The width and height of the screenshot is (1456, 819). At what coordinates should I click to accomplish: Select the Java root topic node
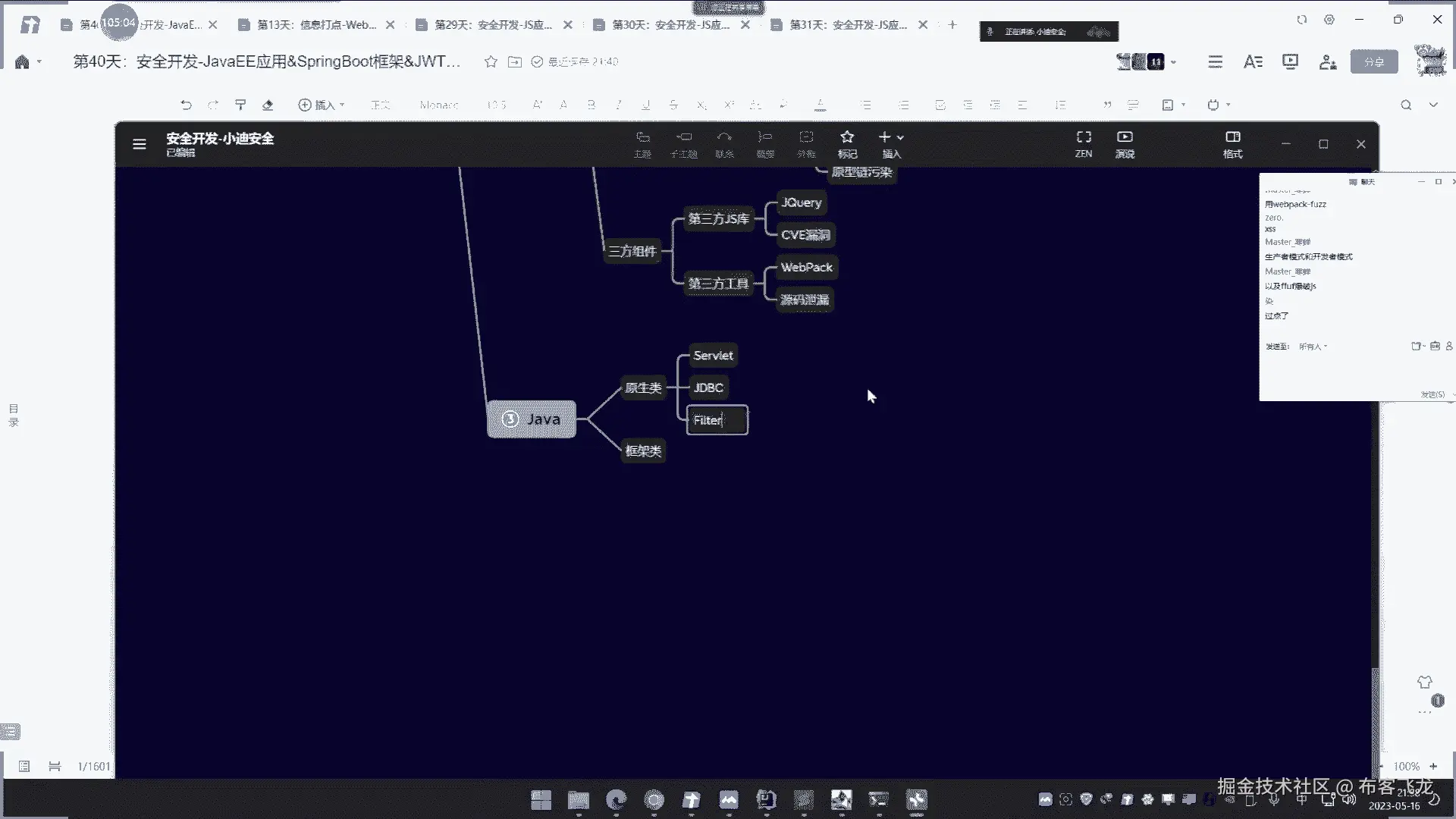pyautogui.click(x=532, y=419)
